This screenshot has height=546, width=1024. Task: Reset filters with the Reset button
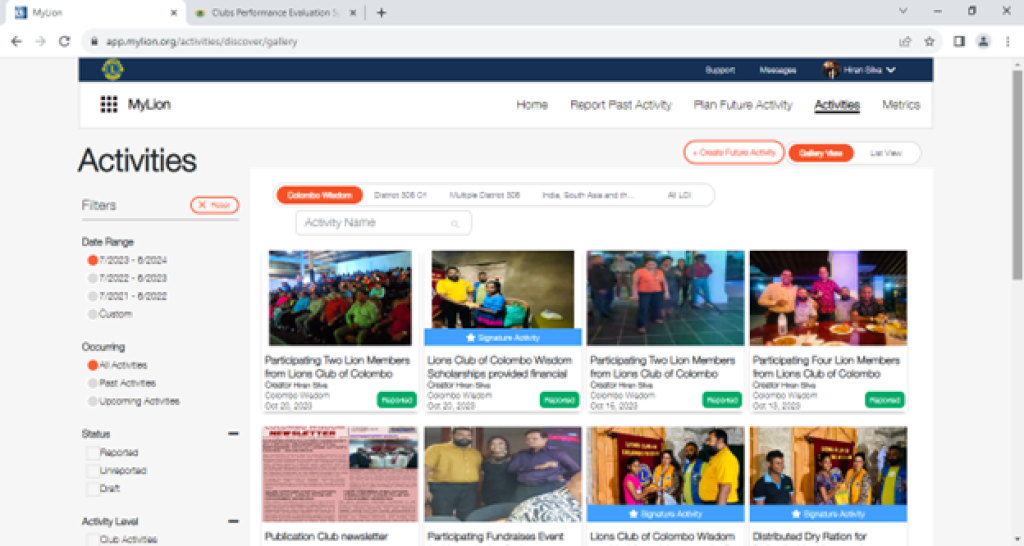point(214,205)
